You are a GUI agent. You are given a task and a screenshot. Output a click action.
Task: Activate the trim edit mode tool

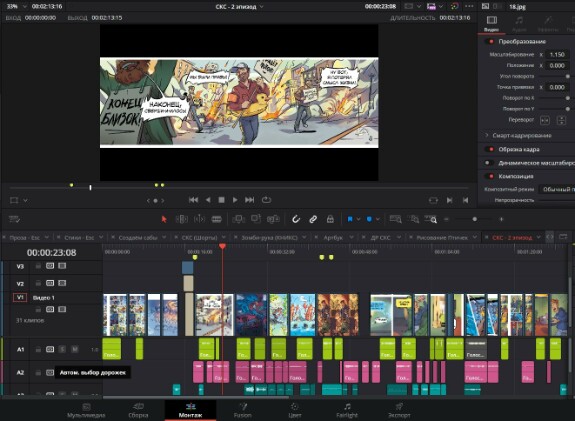click(x=182, y=219)
